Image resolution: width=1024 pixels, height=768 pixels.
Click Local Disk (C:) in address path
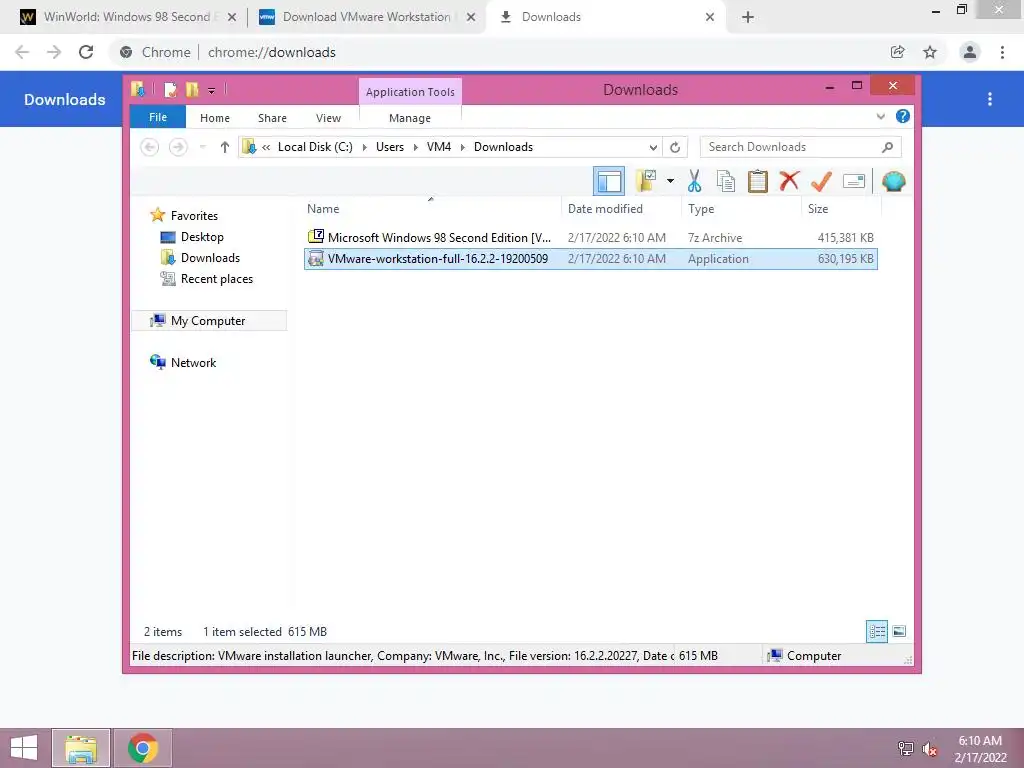pos(315,147)
